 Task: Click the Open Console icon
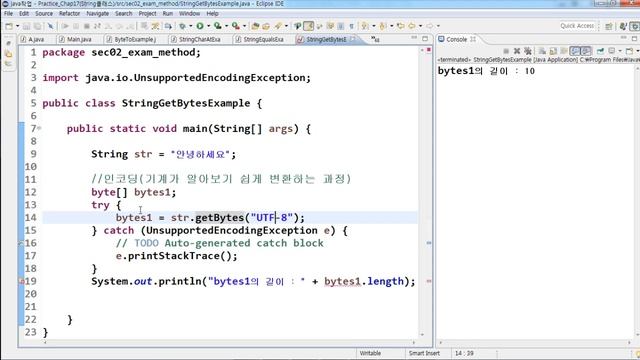tap(629, 51)
